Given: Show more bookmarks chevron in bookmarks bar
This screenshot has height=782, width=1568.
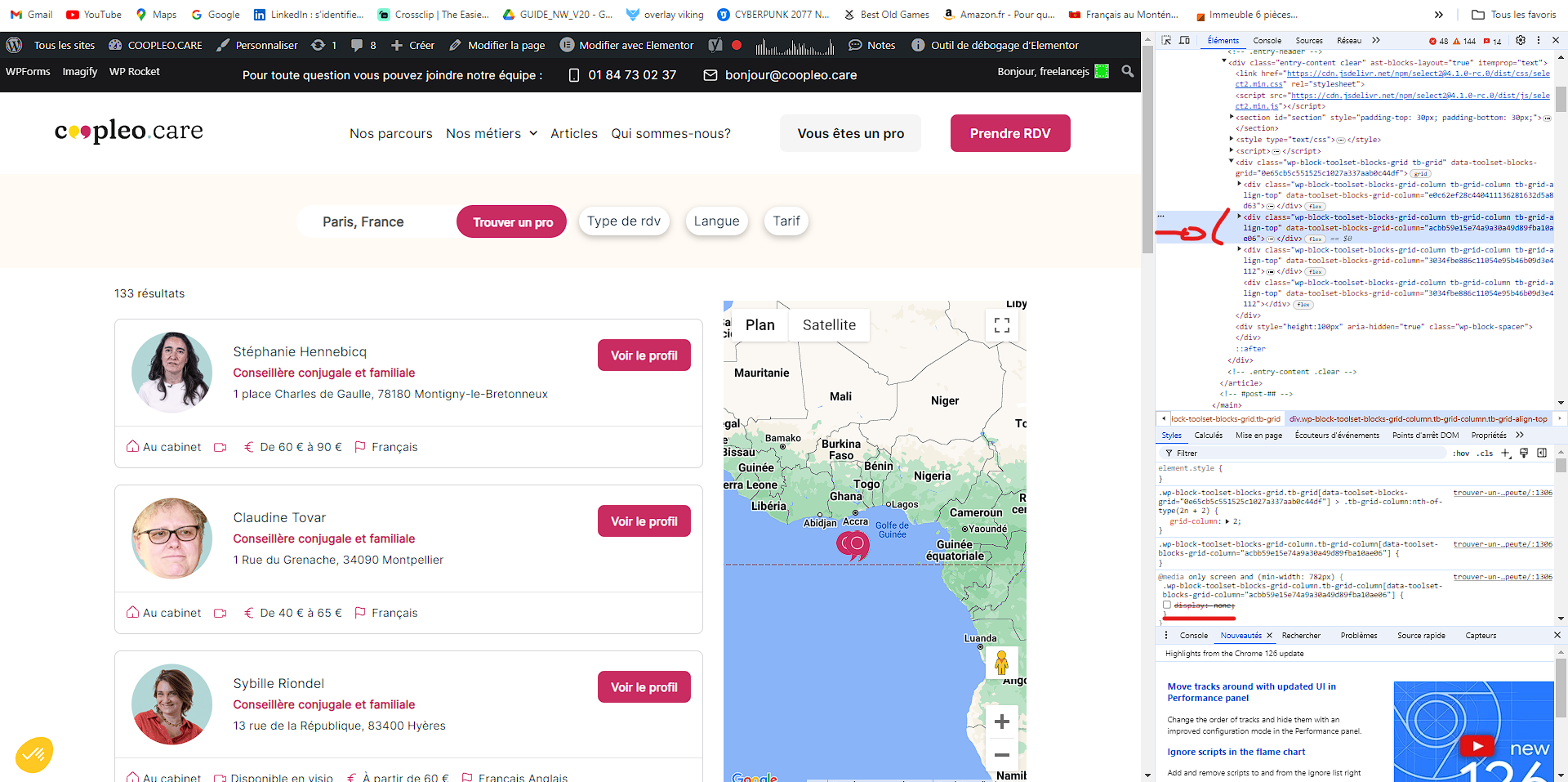Looking at the screenshot, I should (1439, 14).
